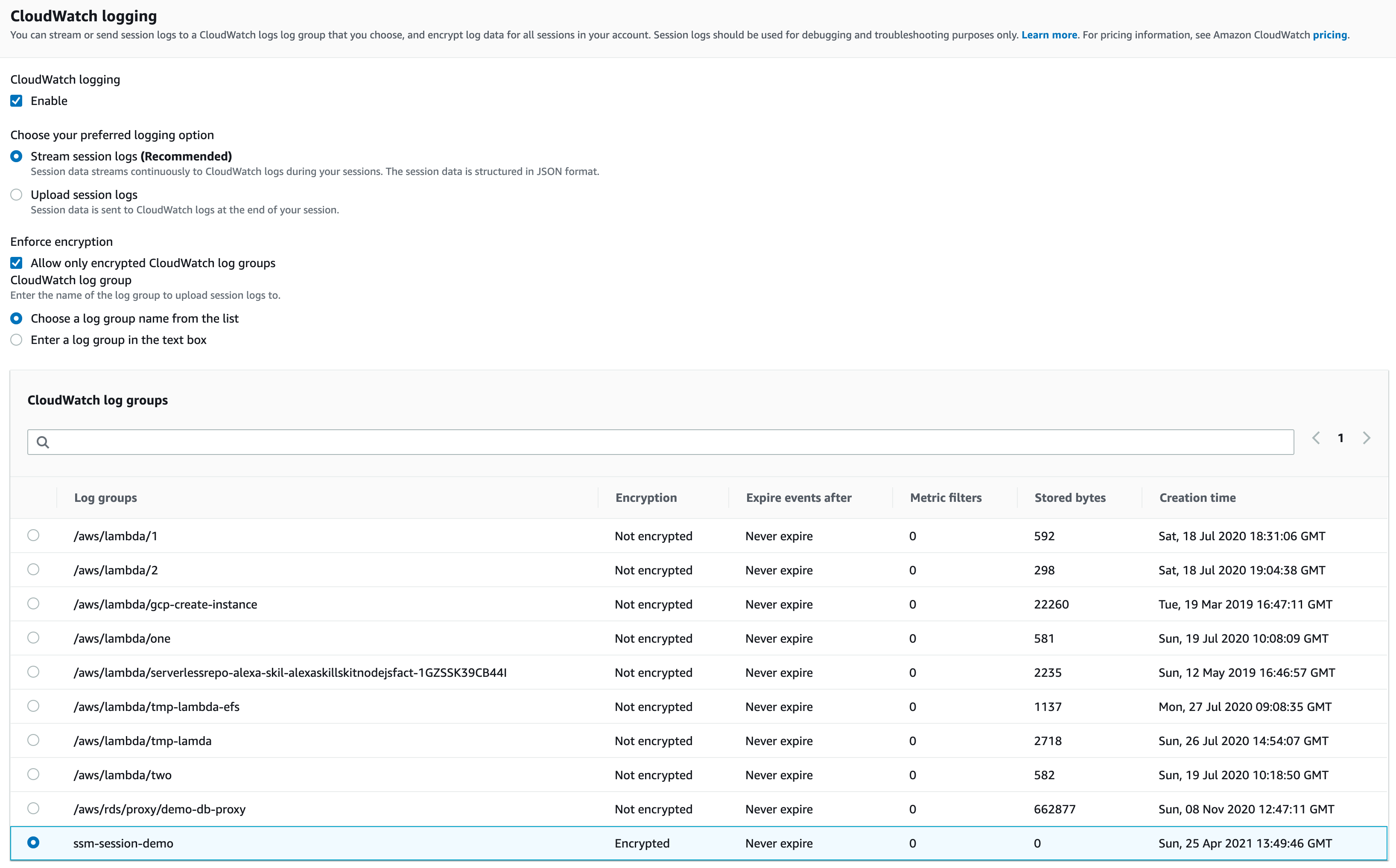1396x868 pixels.
Task: Toggle Allow only encrypted CloudWatch log groups
Action: click(16, 263)
